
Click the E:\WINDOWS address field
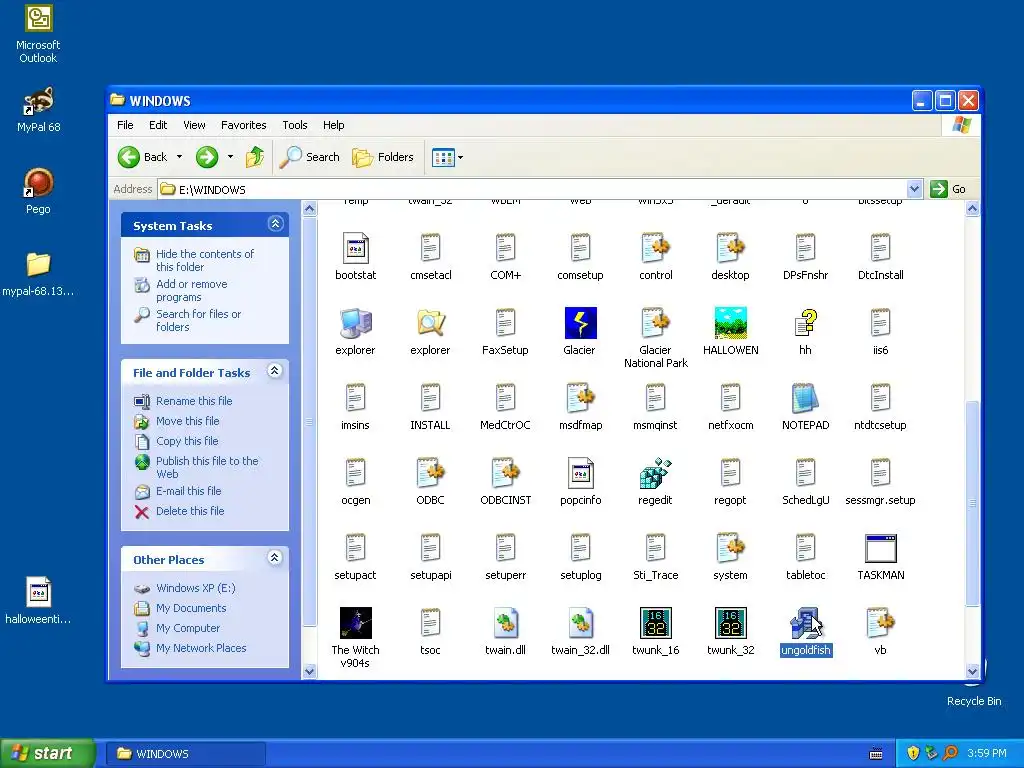(x=532, y=189)
